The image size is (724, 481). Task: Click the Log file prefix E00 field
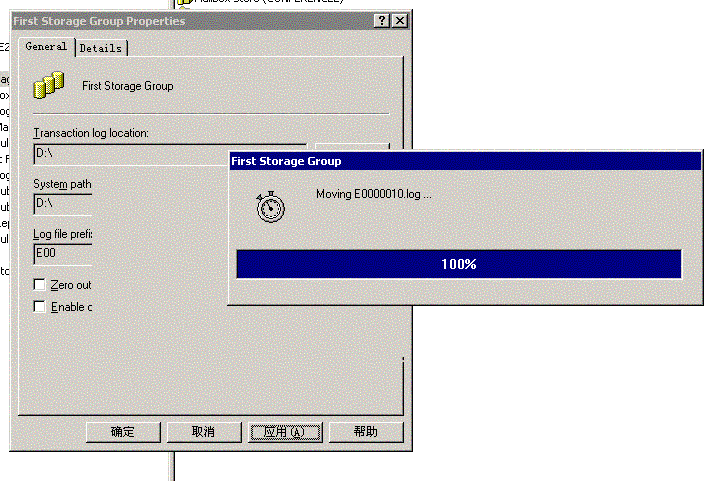(62, 253)
